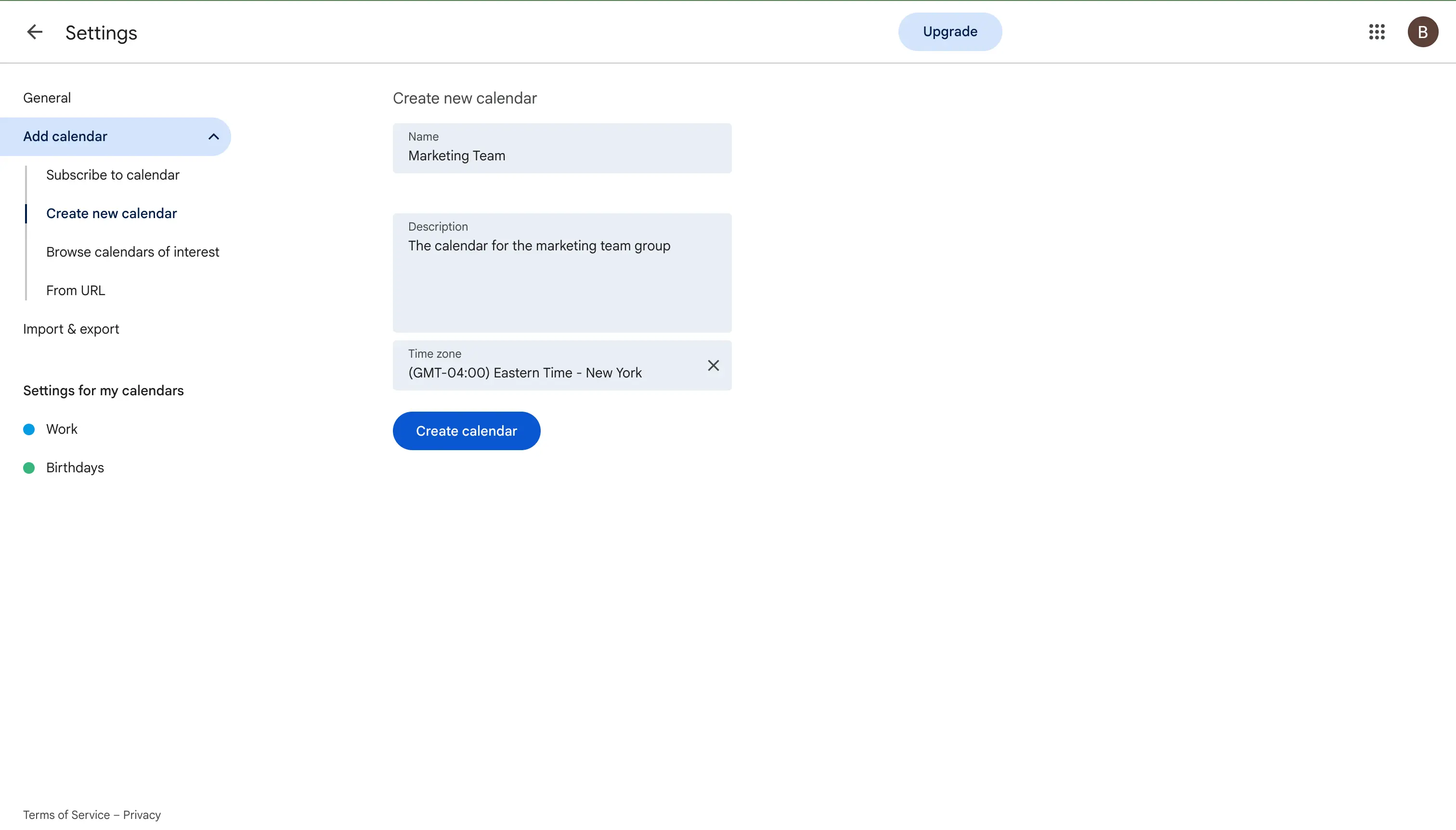1456x830 pixels.
Task: Open the Privacy link
Action: tap(142, 815)
